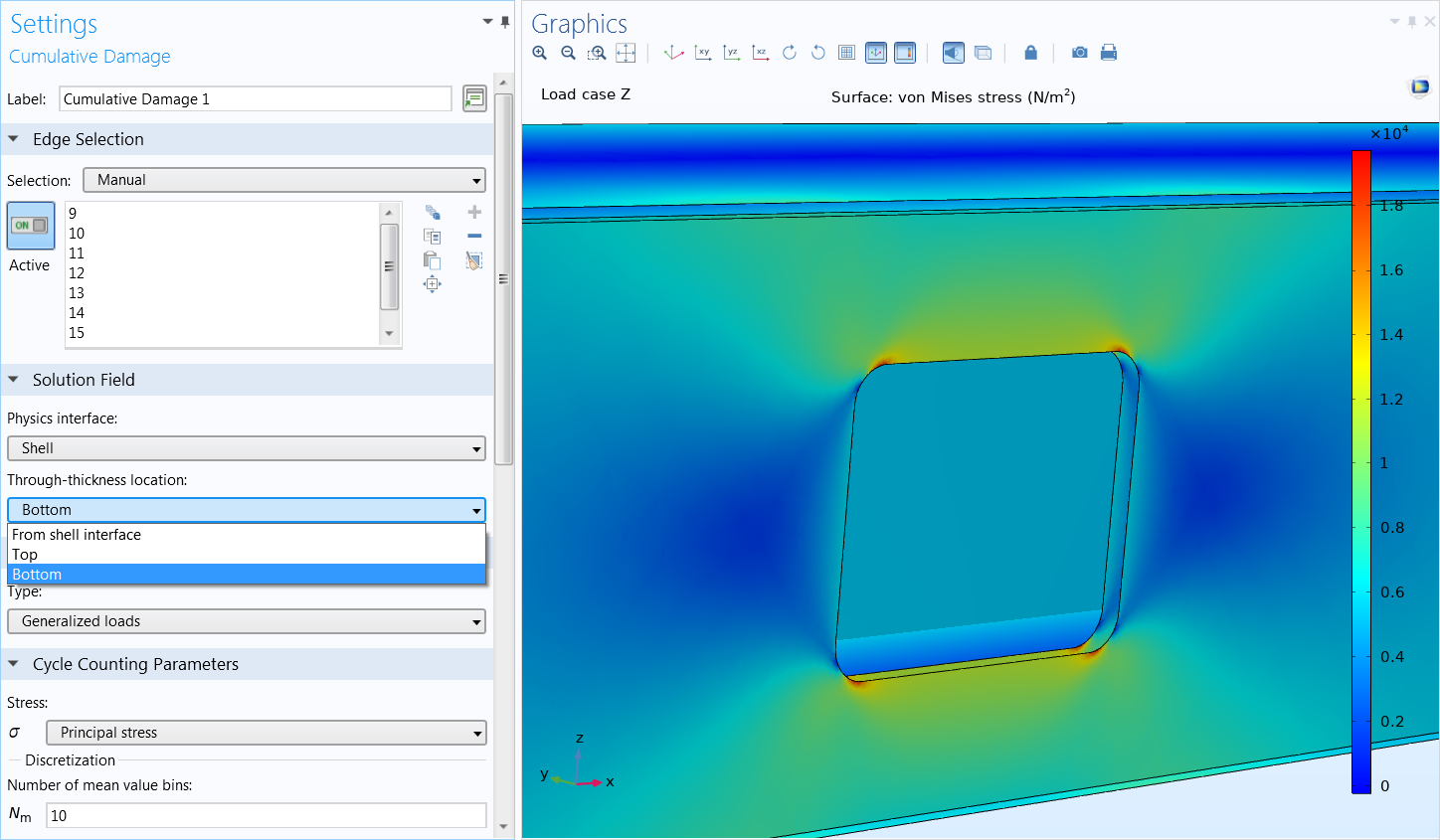This screenshot has width=1440, height=840.
Task: Toggle the axis orientation indicator button
Action: (x=876, y=53)
